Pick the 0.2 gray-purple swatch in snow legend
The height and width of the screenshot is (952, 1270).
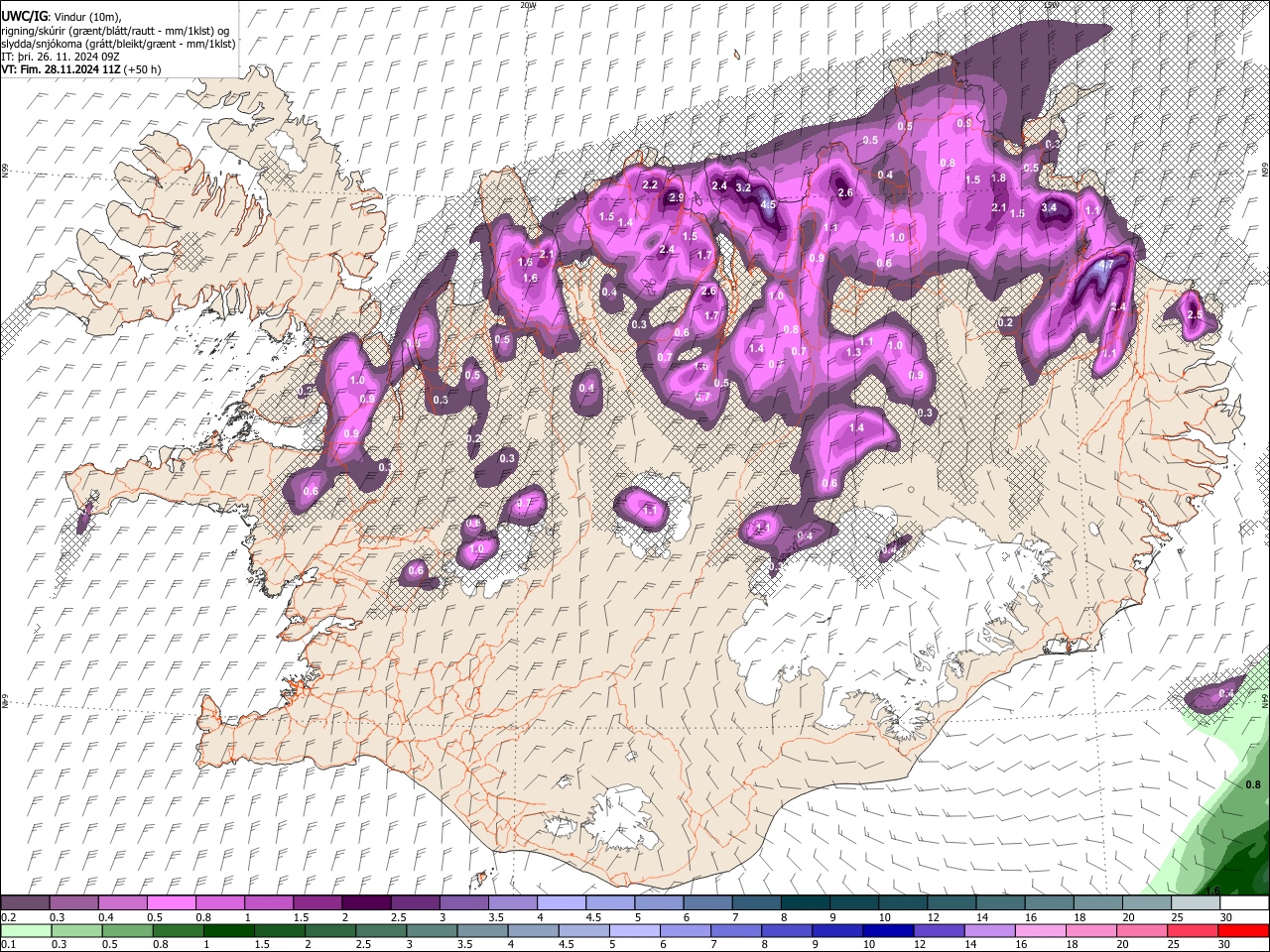tap(25, 903)
